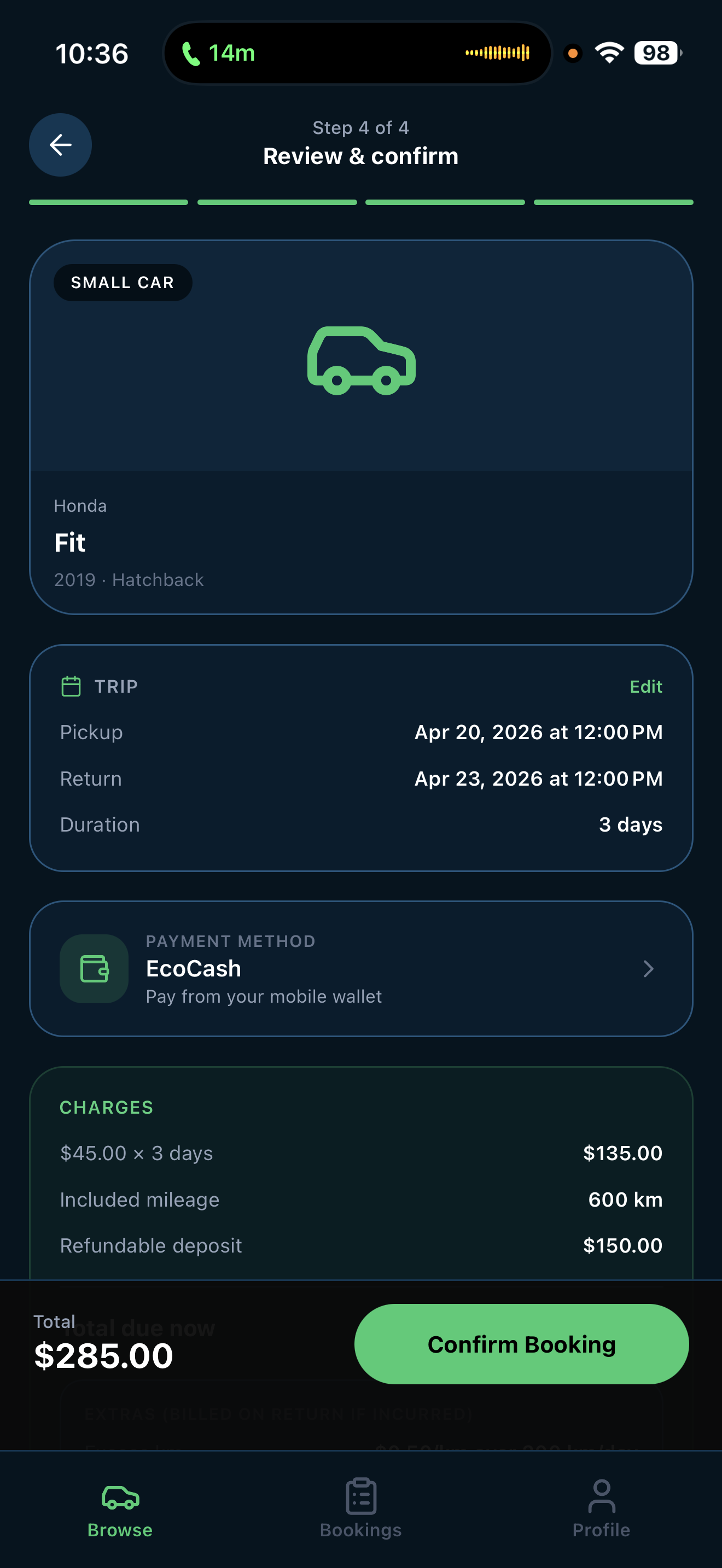Tap the Bookings clipboard icon

pyautogui.click(x=361, y=1497)
